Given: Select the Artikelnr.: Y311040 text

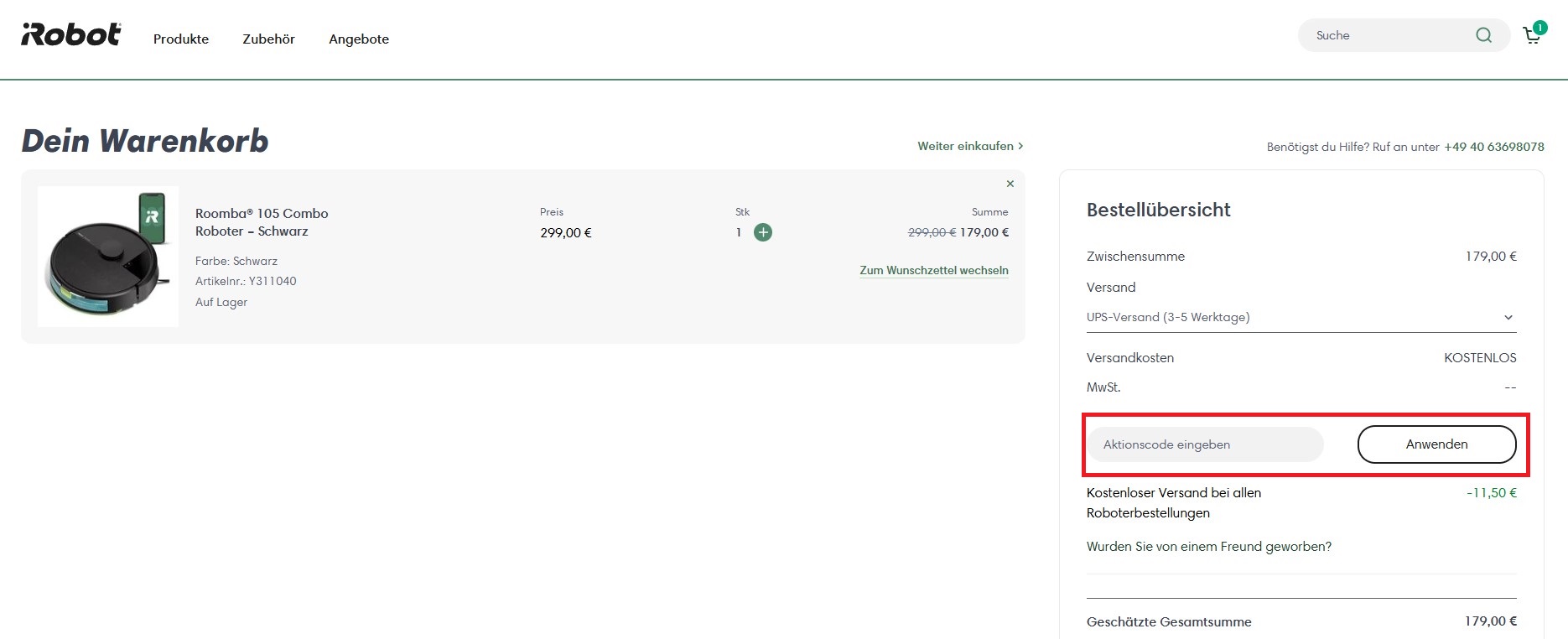Looking at the screenshot, I should click(x=246, y=281).
